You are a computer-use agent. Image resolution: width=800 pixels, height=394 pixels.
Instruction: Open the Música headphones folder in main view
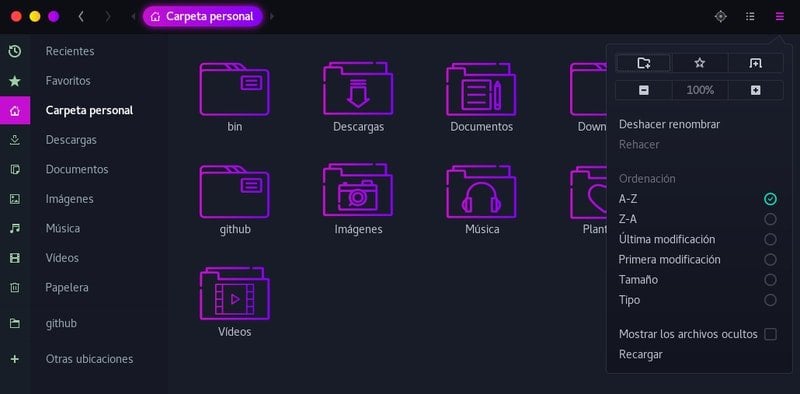pyautogui.click(x=481, y=200)
